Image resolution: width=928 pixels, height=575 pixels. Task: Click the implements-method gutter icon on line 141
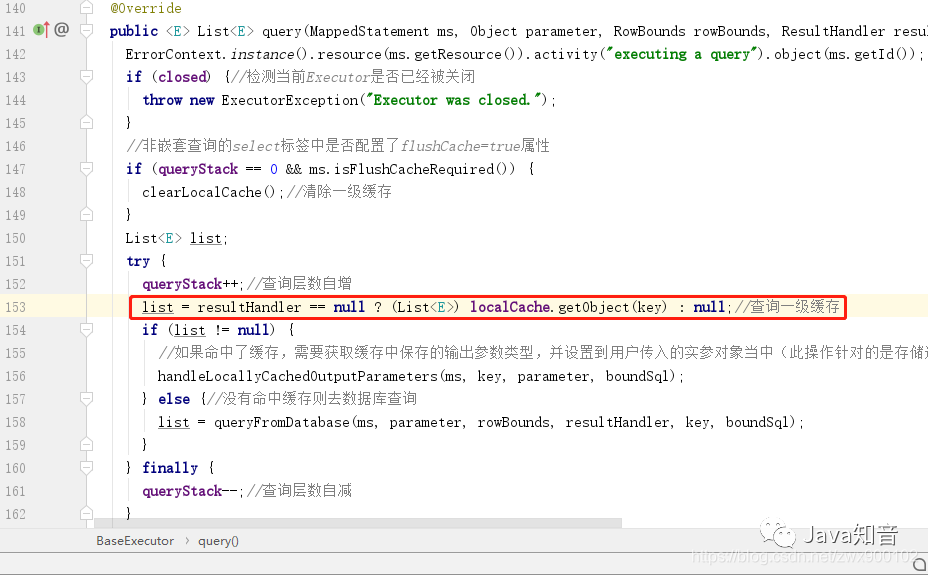tap(41, 29)
